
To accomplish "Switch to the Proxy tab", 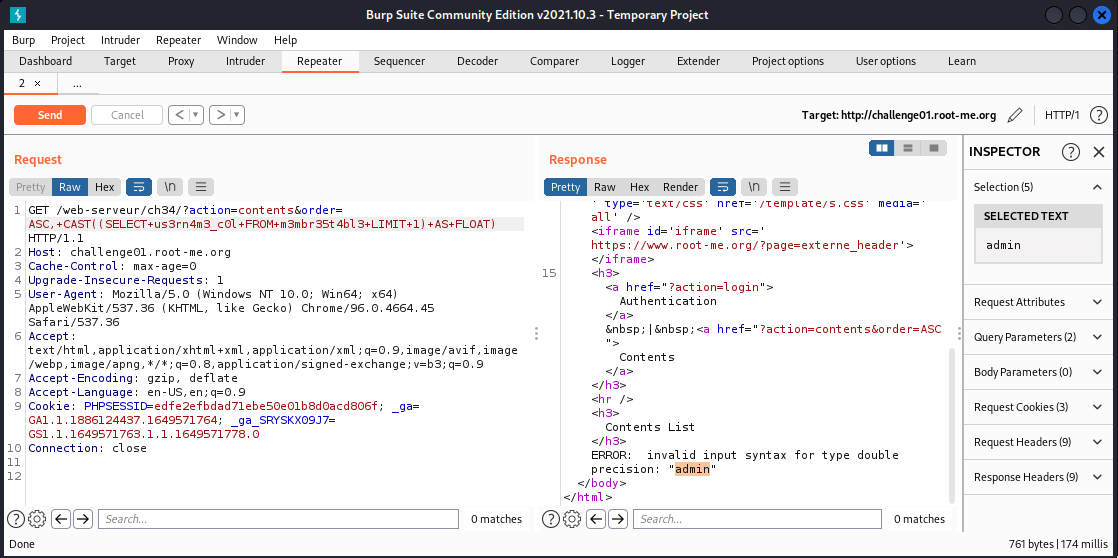I will (181, 61).
